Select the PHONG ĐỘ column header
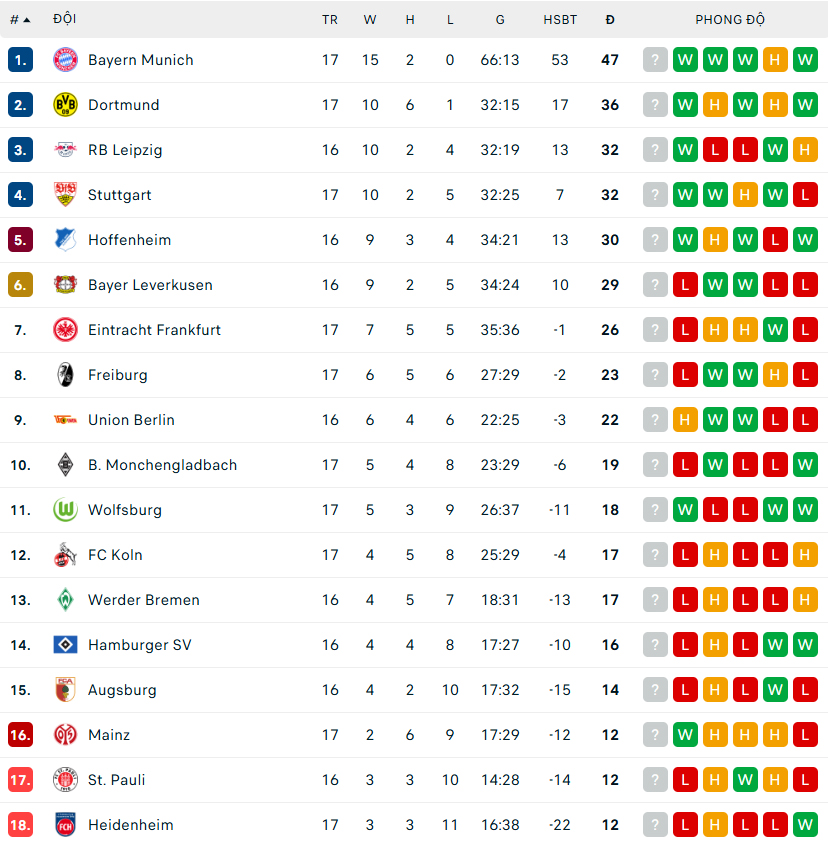 point(731,19)
